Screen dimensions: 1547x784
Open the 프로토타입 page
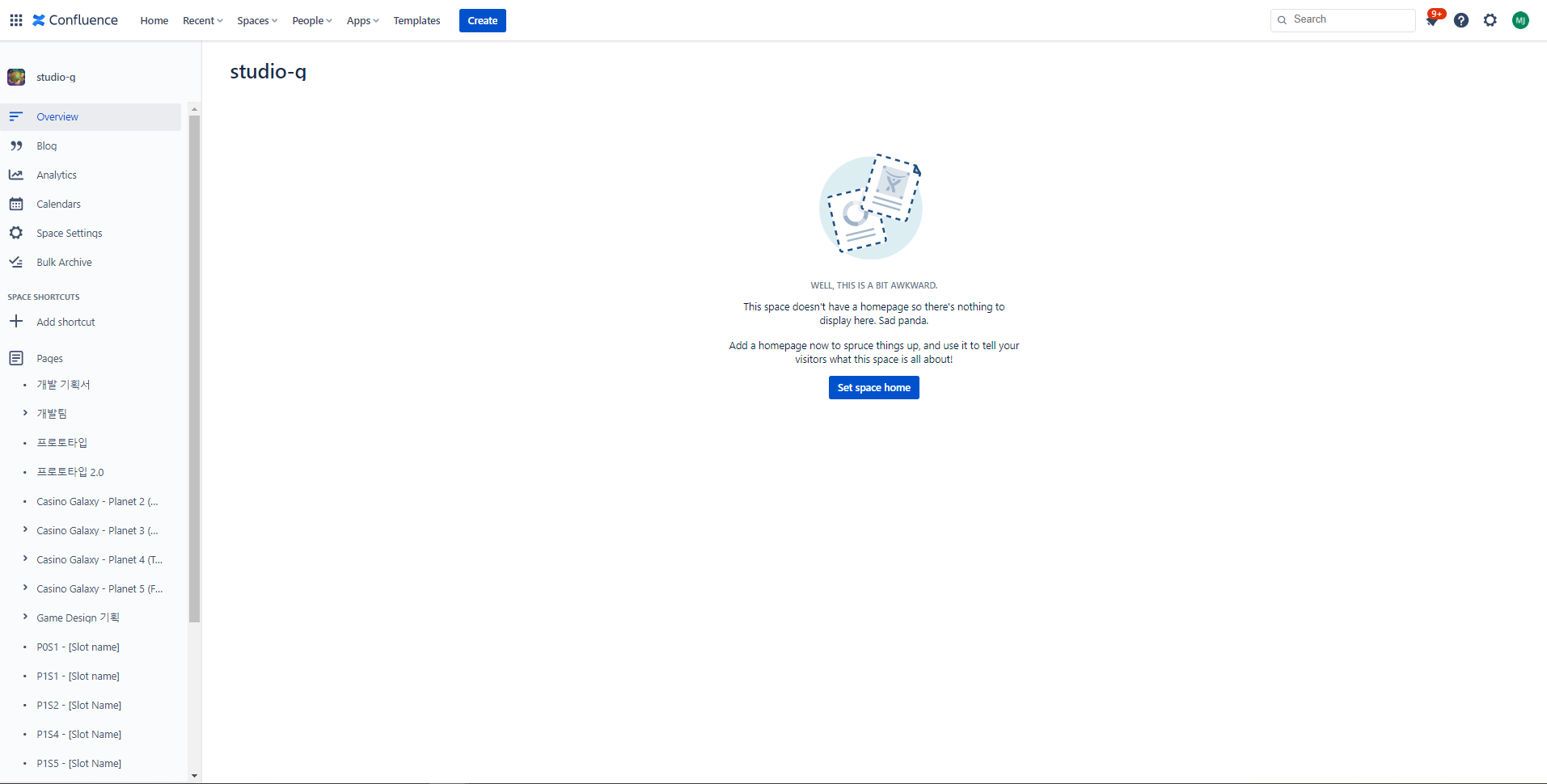[x=61, y=442]
